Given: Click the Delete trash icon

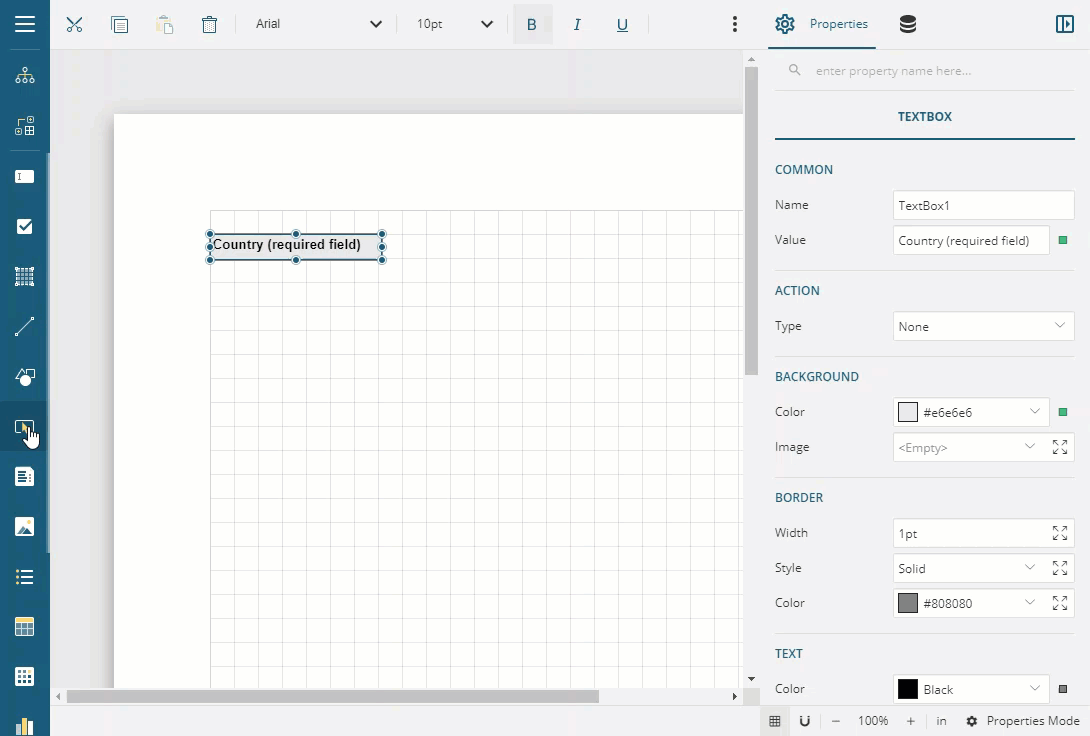Looking at the screenshot, I should (209, 24).
